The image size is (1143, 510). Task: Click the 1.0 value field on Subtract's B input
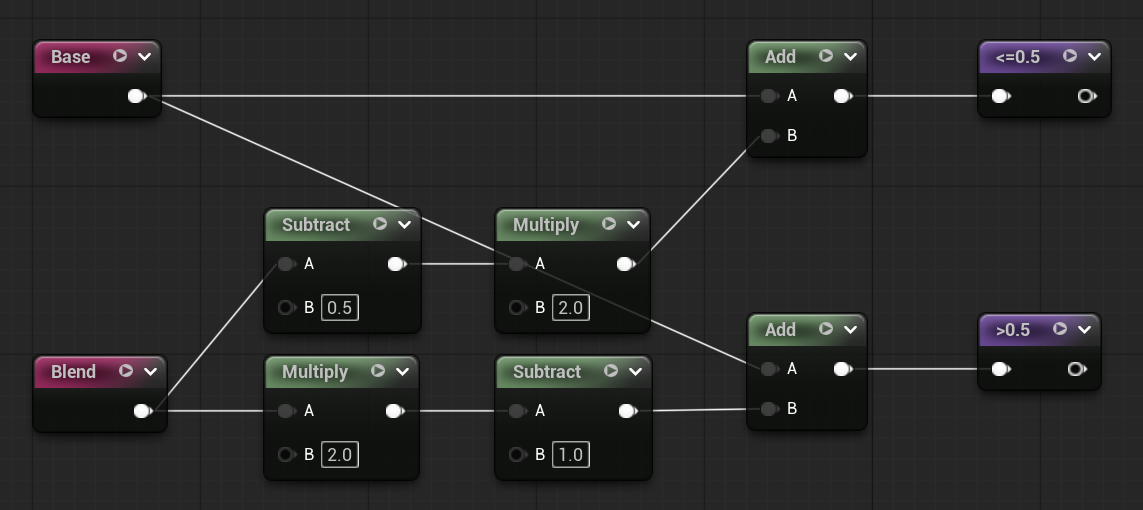pyautogui.click(x=571, y=455)
